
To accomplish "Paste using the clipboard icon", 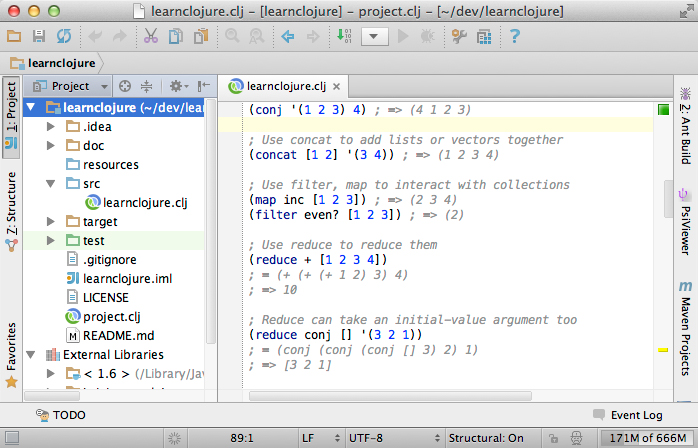I will [201, 36].
